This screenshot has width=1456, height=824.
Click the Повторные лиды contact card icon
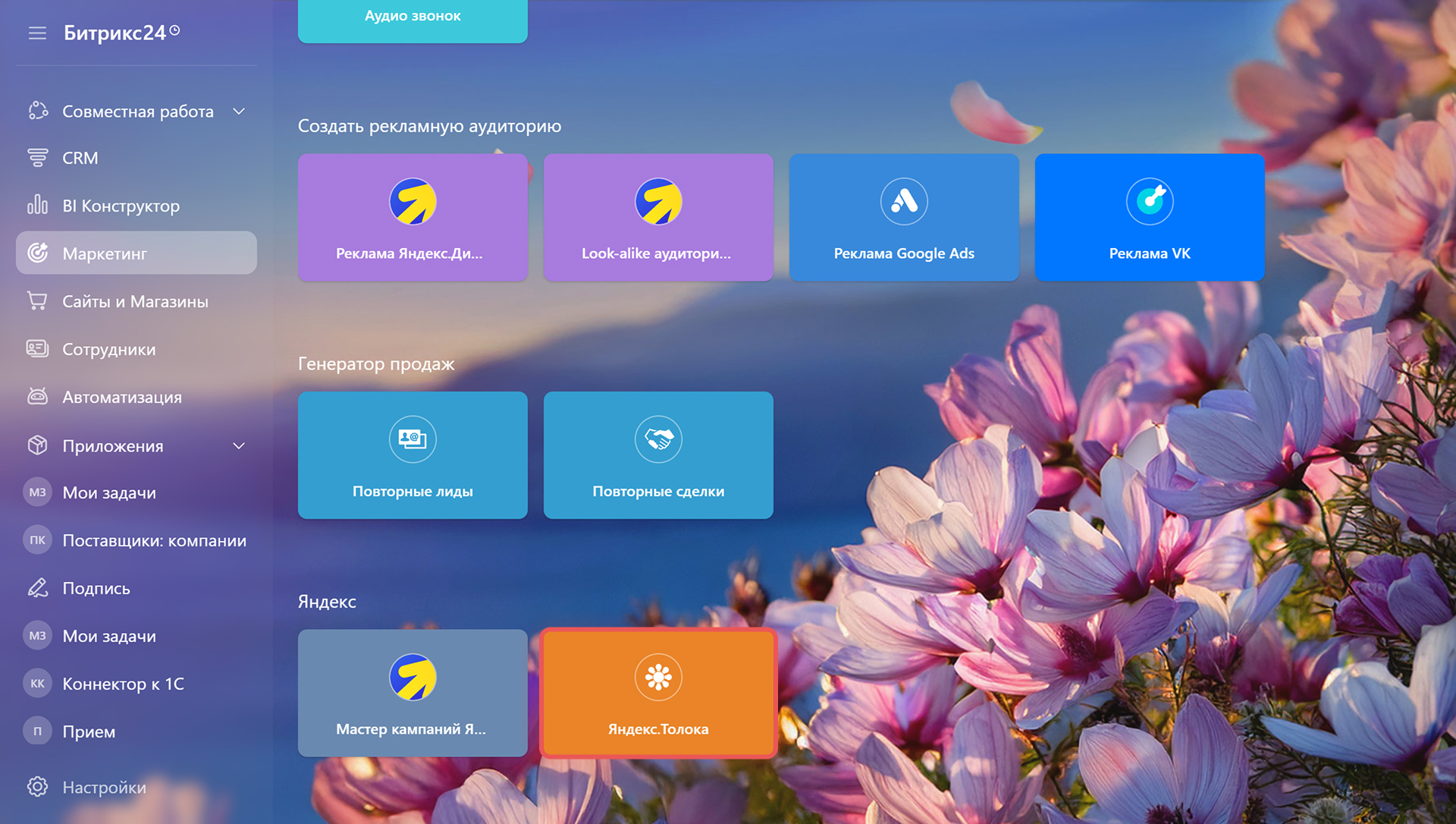click(x=413, y=439)
